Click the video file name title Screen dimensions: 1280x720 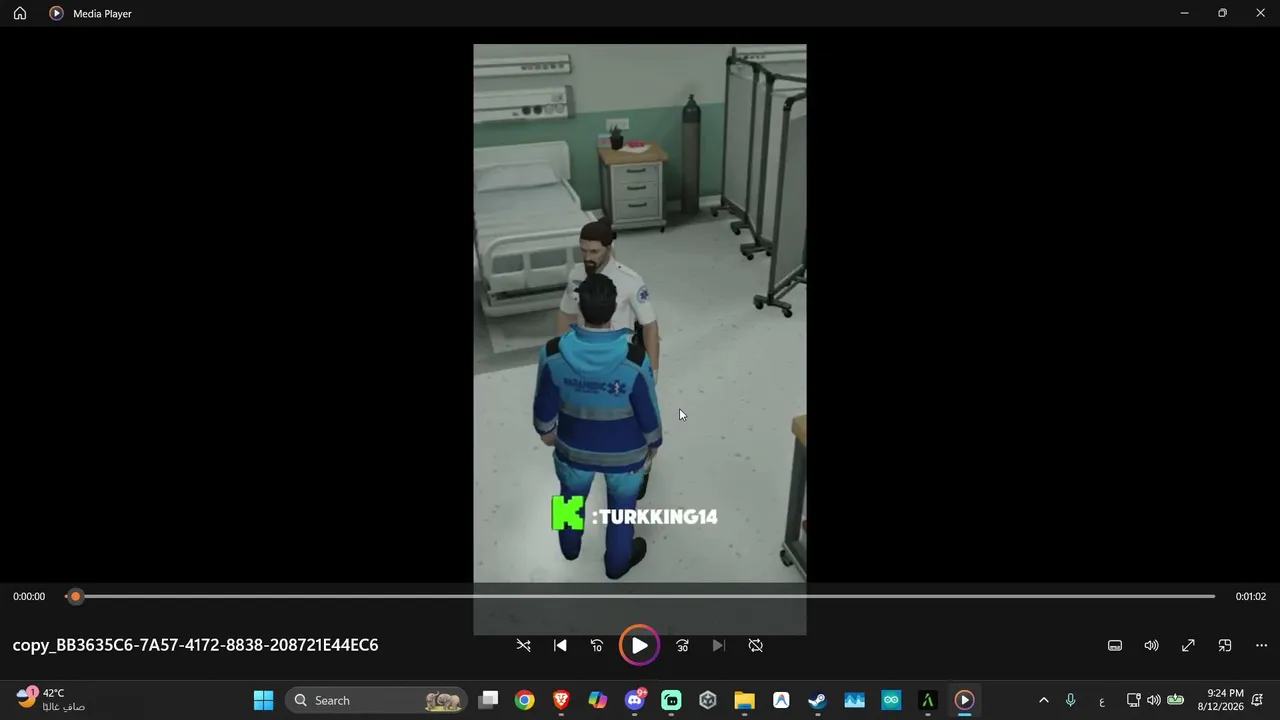(195, 645)
